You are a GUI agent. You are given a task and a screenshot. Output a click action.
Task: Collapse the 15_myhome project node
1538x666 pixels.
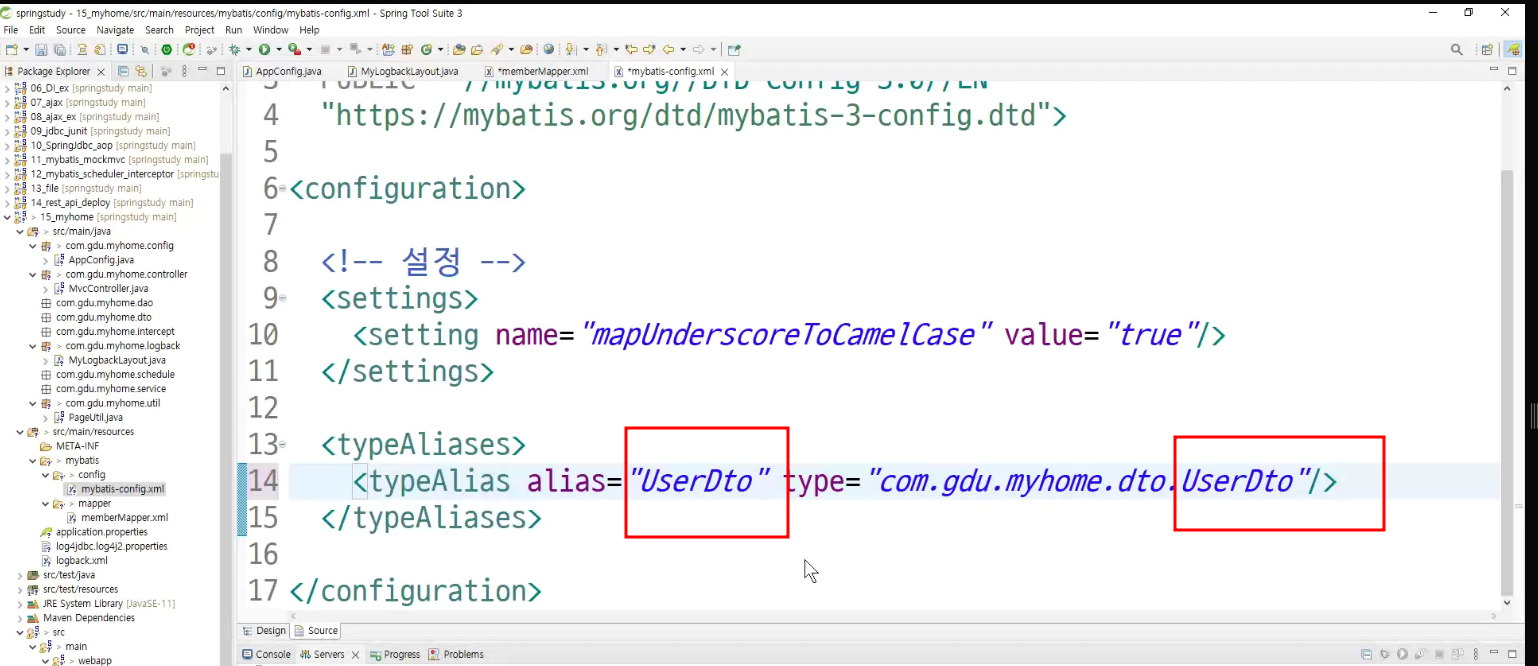coord(8,217)
